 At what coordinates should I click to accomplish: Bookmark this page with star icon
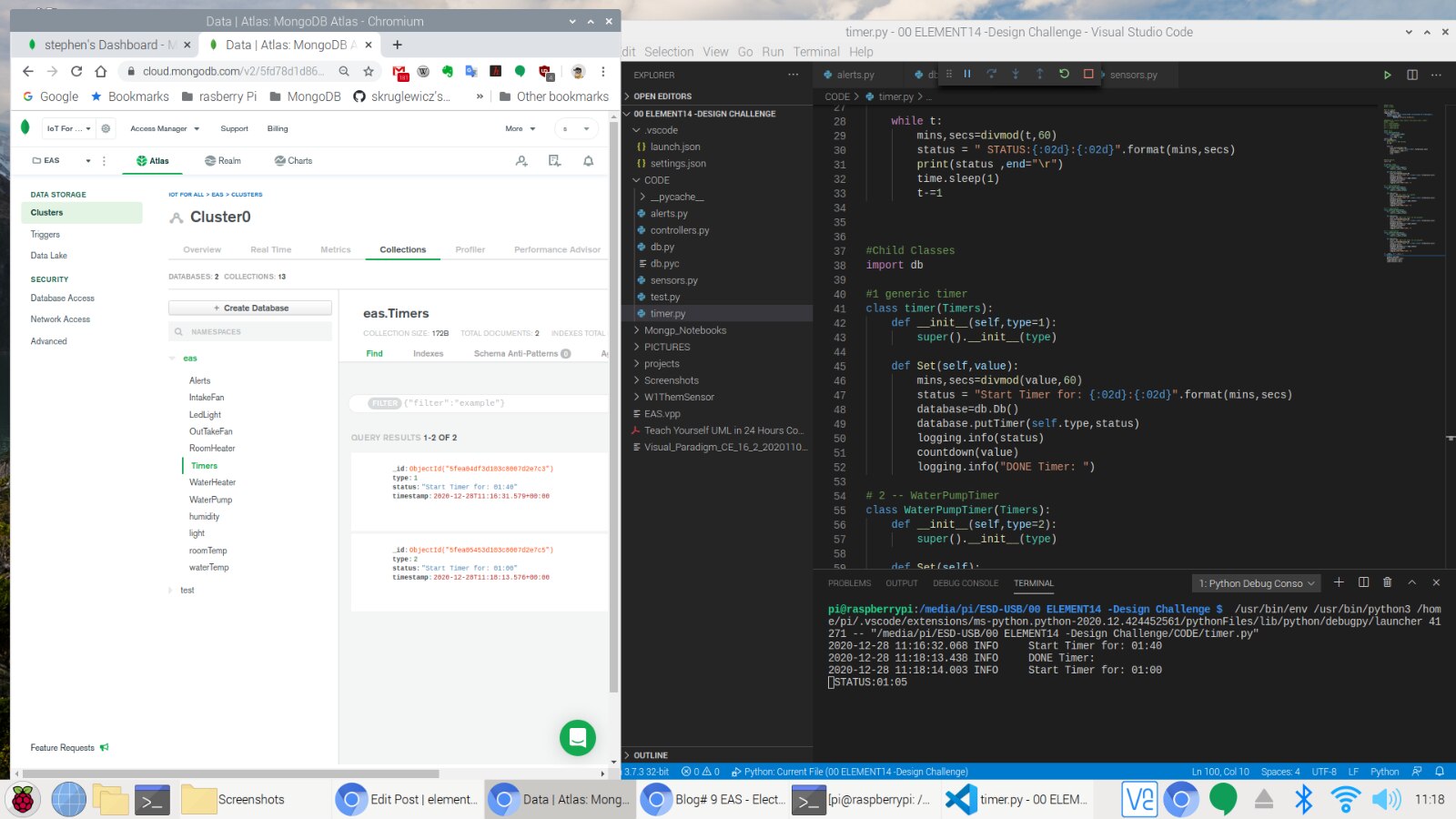pyautogui.click(x=369, y=71)
